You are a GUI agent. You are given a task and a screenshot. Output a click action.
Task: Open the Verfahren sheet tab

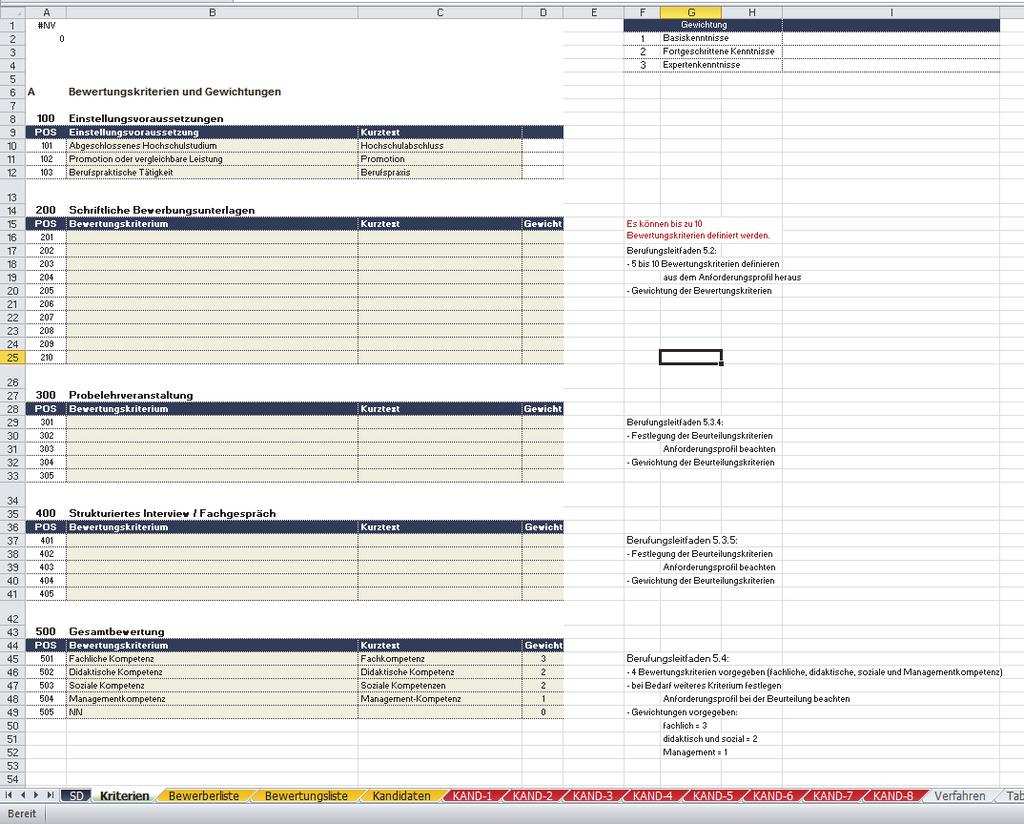point(959,796)
